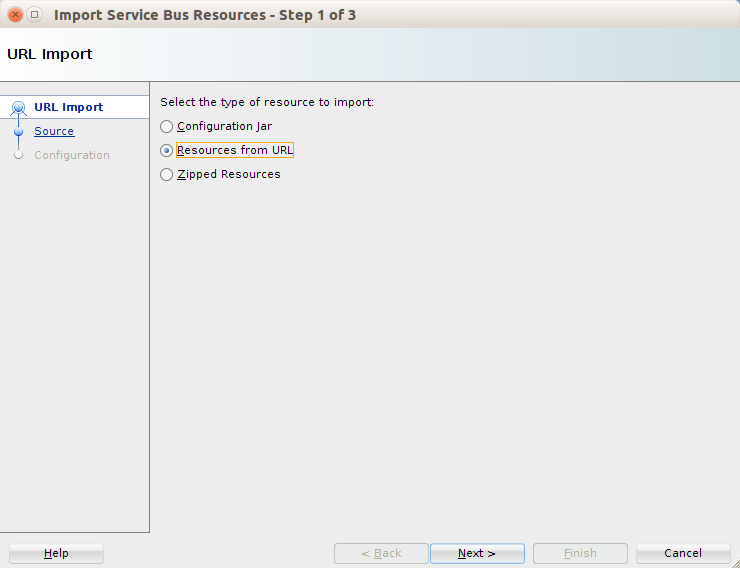Click the grayed-out Configuration step label
This screenshot has width=740, height=568.
(x=72, y=155)
